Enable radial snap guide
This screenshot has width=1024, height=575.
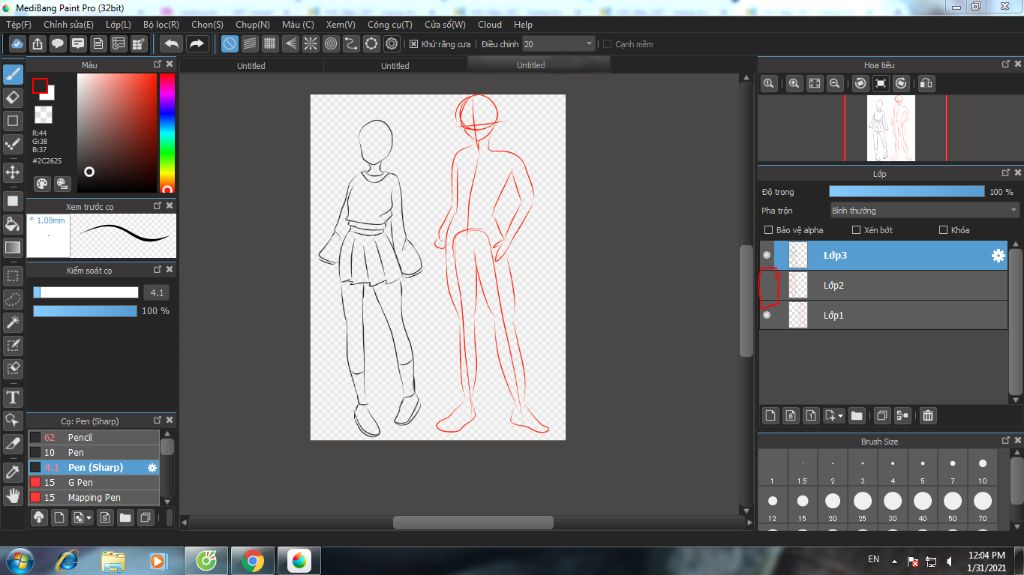310,44
